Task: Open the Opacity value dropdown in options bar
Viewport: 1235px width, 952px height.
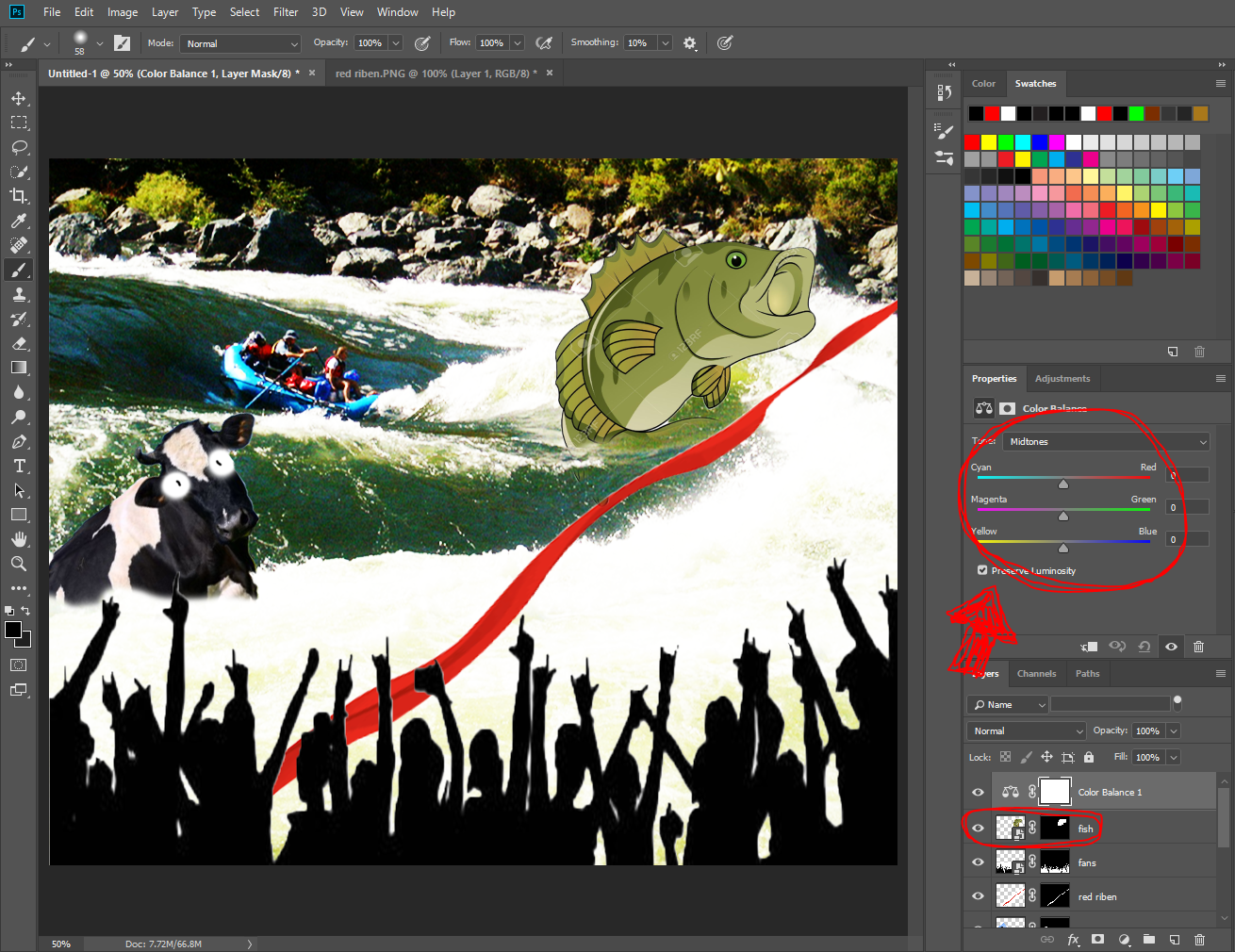Action: pos(396,43)
